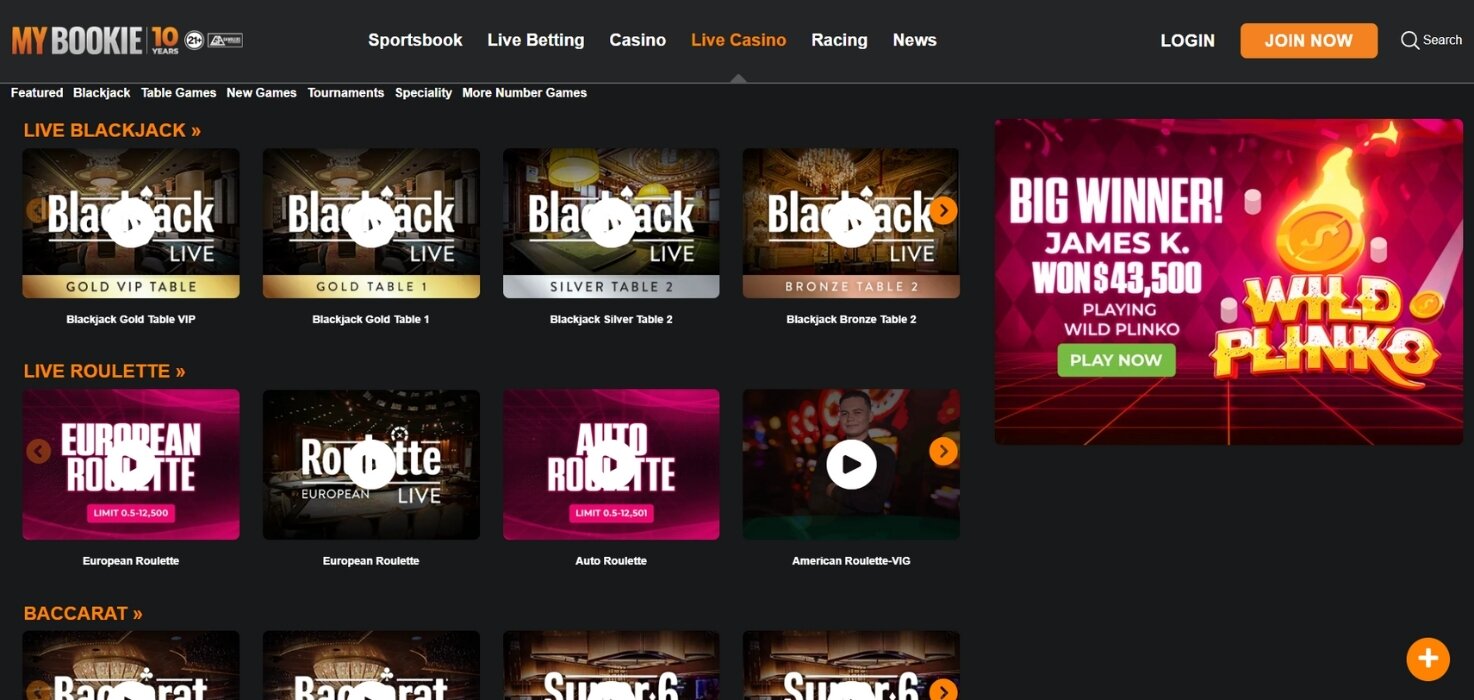
Task: Click Baccarat row right arrow
Action: point(943,691)
